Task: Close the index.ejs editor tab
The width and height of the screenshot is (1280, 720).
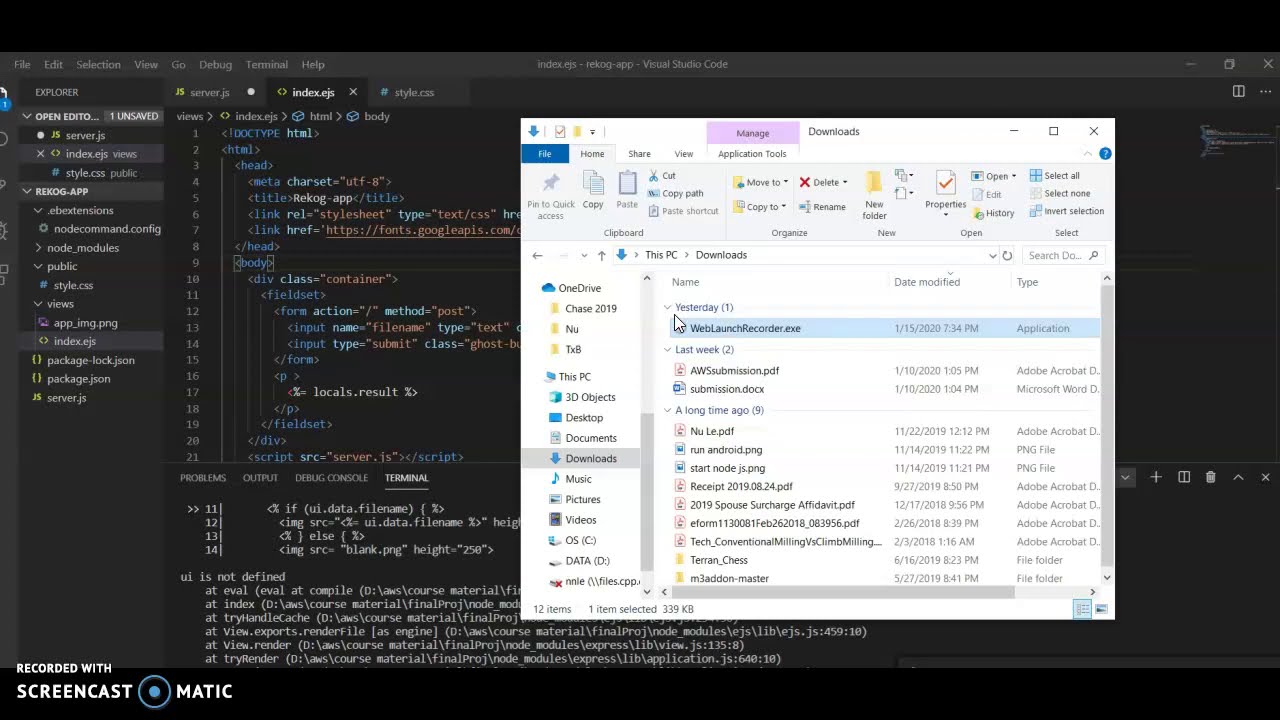Action: (x=353, y=92)
